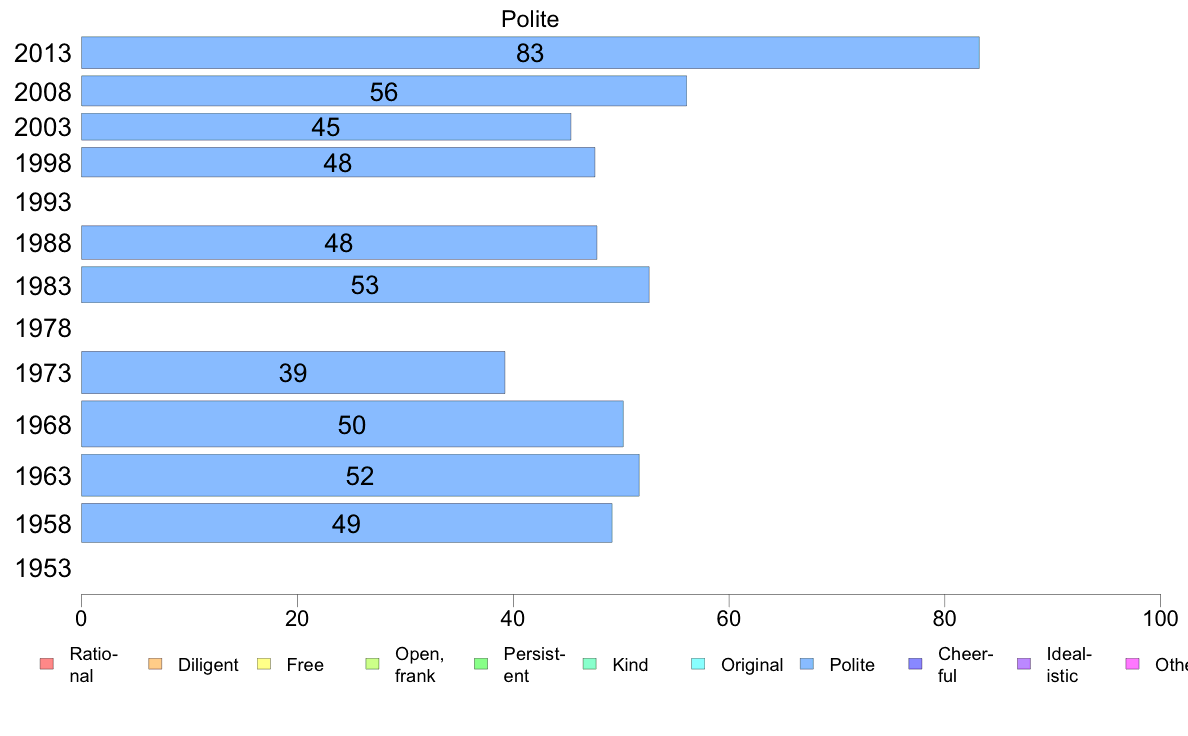Screen dimensions: 1188x736
Task: Select the Kind legend swatch
Action: click(589, 664)
